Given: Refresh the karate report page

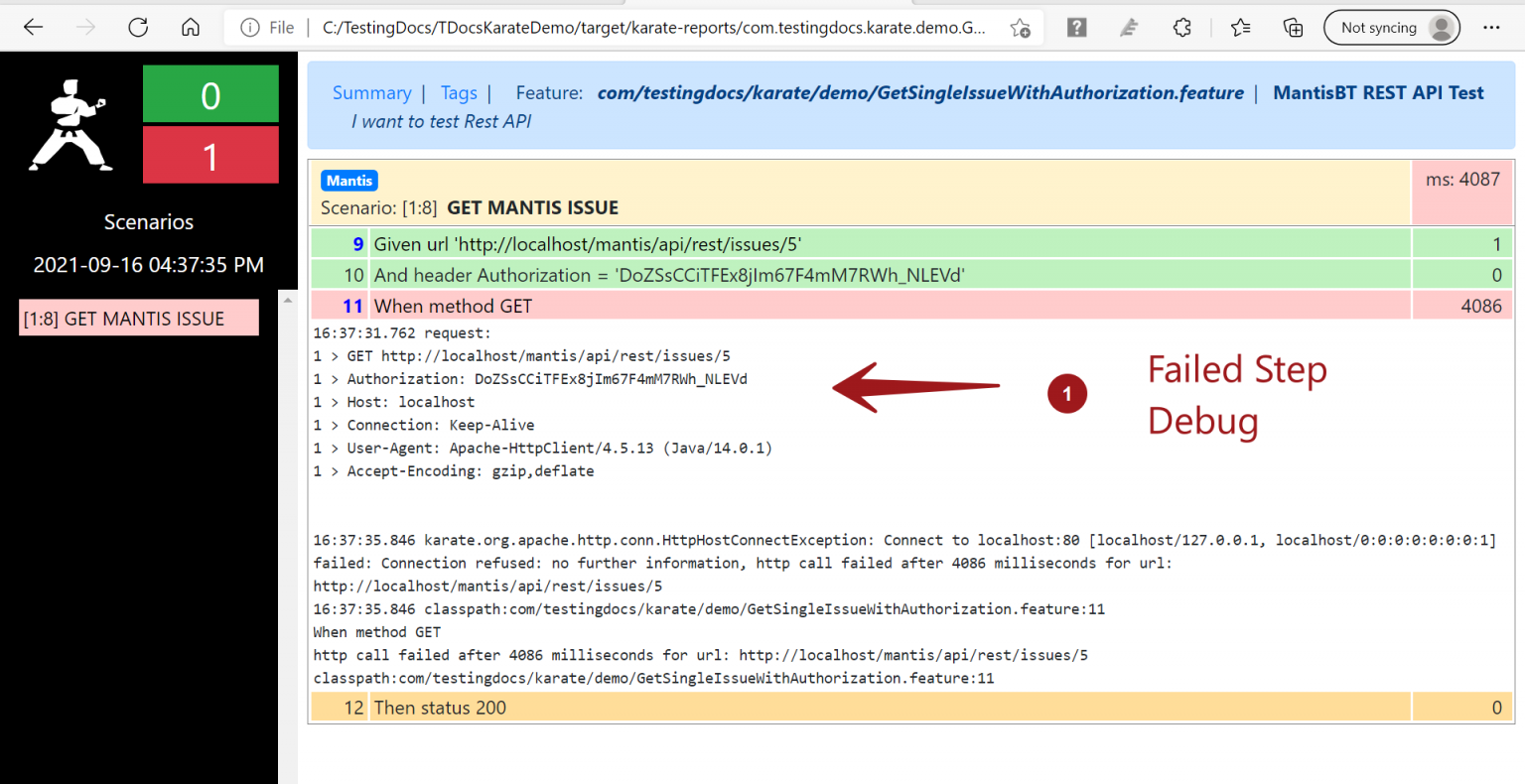Looking at the screenshot, I should 138,27.
